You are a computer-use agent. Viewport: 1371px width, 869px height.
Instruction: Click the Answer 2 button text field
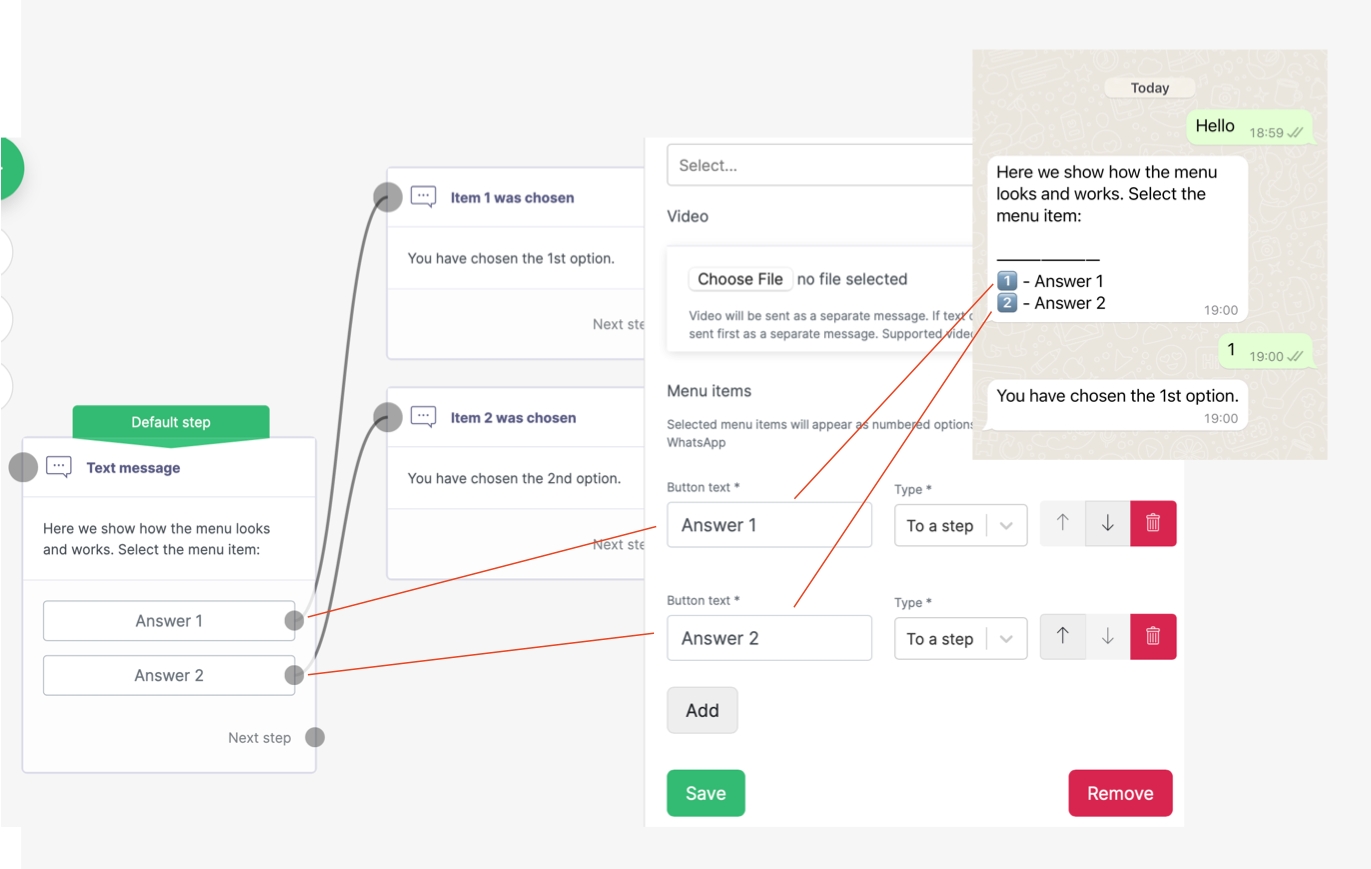[768, 638]
